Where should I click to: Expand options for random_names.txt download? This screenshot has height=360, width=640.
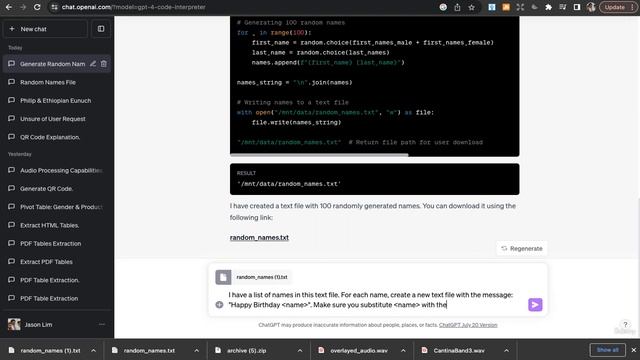pyautogui.click(x=197, y=351)
